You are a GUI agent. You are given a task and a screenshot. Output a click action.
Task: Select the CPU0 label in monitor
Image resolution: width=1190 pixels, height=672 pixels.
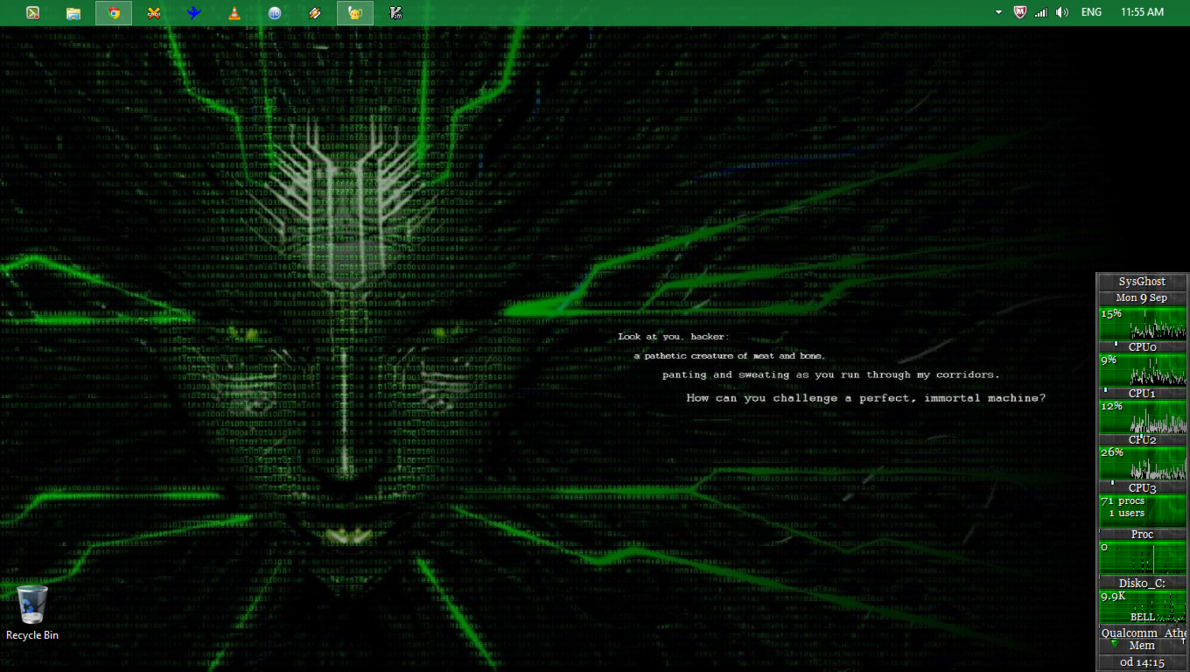(1142, 347)
